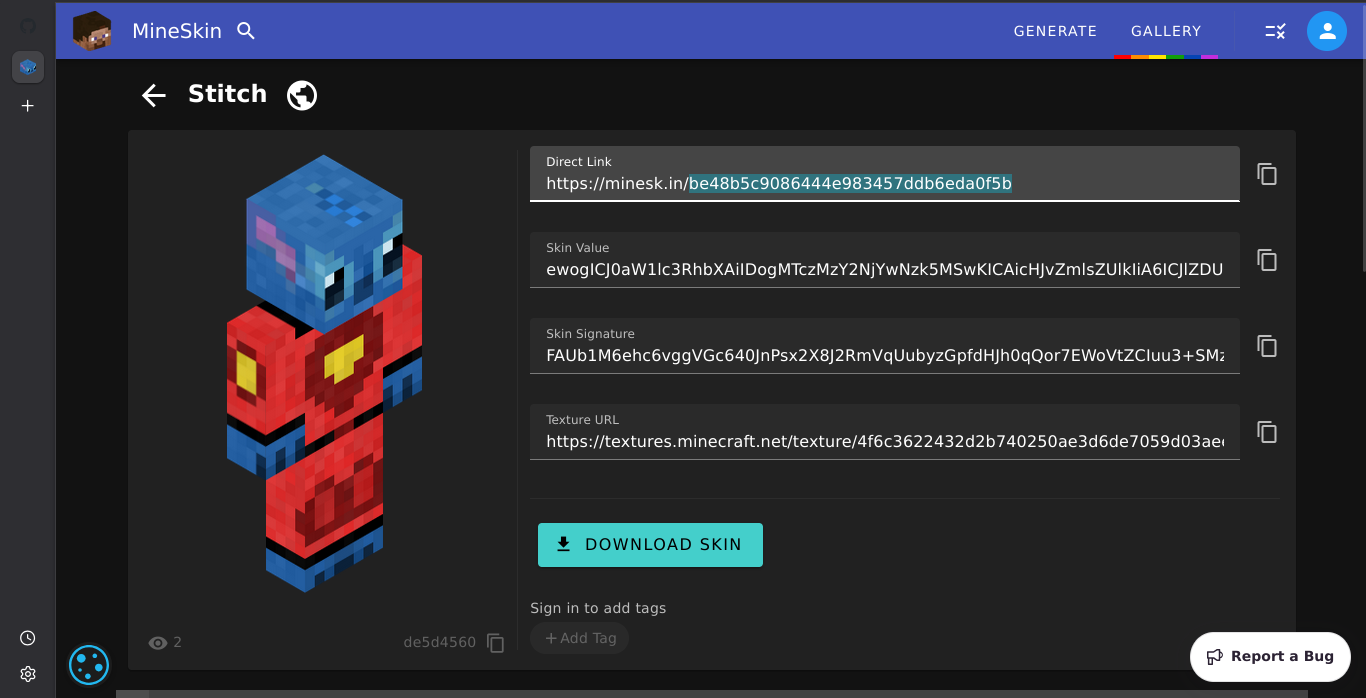Copy the skin ID de5d4560
1366x698 pixels.
coord(496,643)
